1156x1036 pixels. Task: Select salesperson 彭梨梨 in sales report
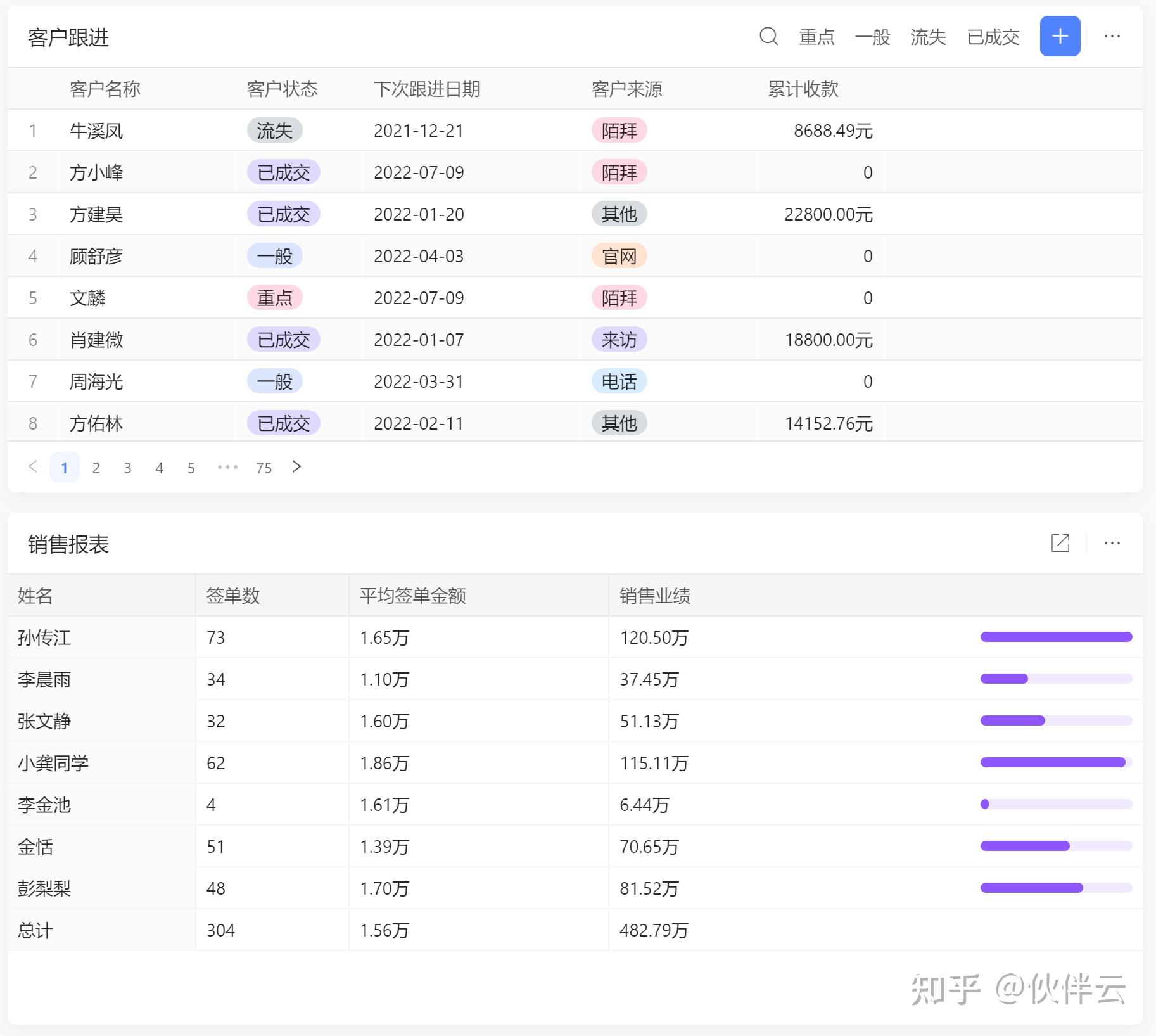(44, 888)
